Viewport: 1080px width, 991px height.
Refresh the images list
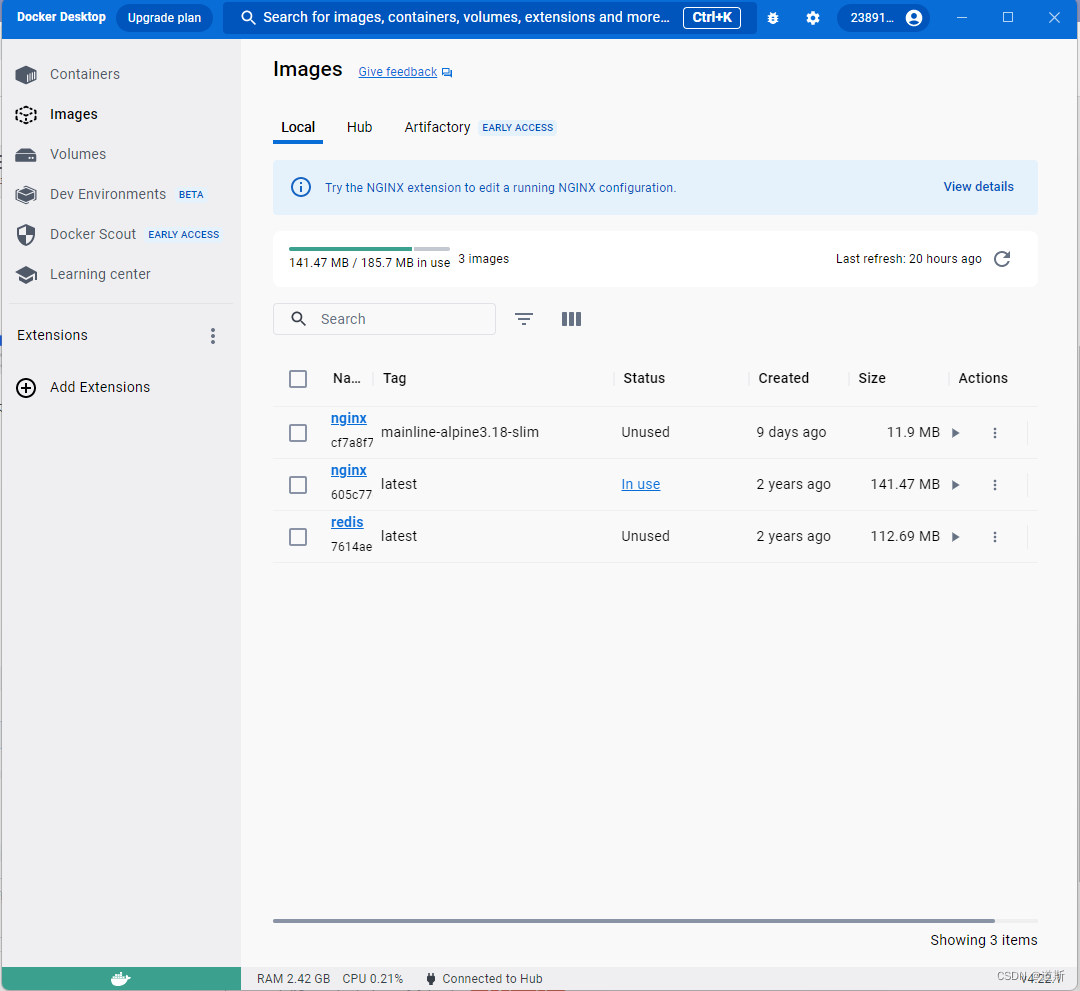1002,259
